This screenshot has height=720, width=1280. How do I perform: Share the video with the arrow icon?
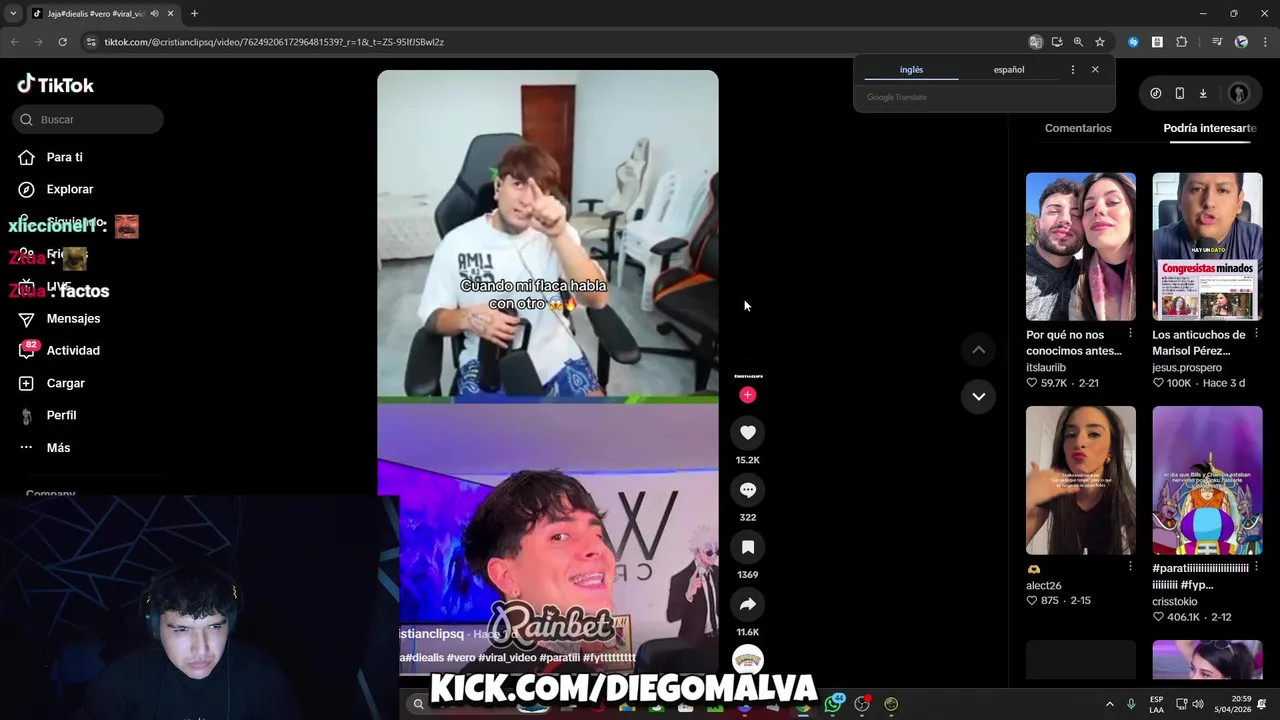(x=748, y=604)
